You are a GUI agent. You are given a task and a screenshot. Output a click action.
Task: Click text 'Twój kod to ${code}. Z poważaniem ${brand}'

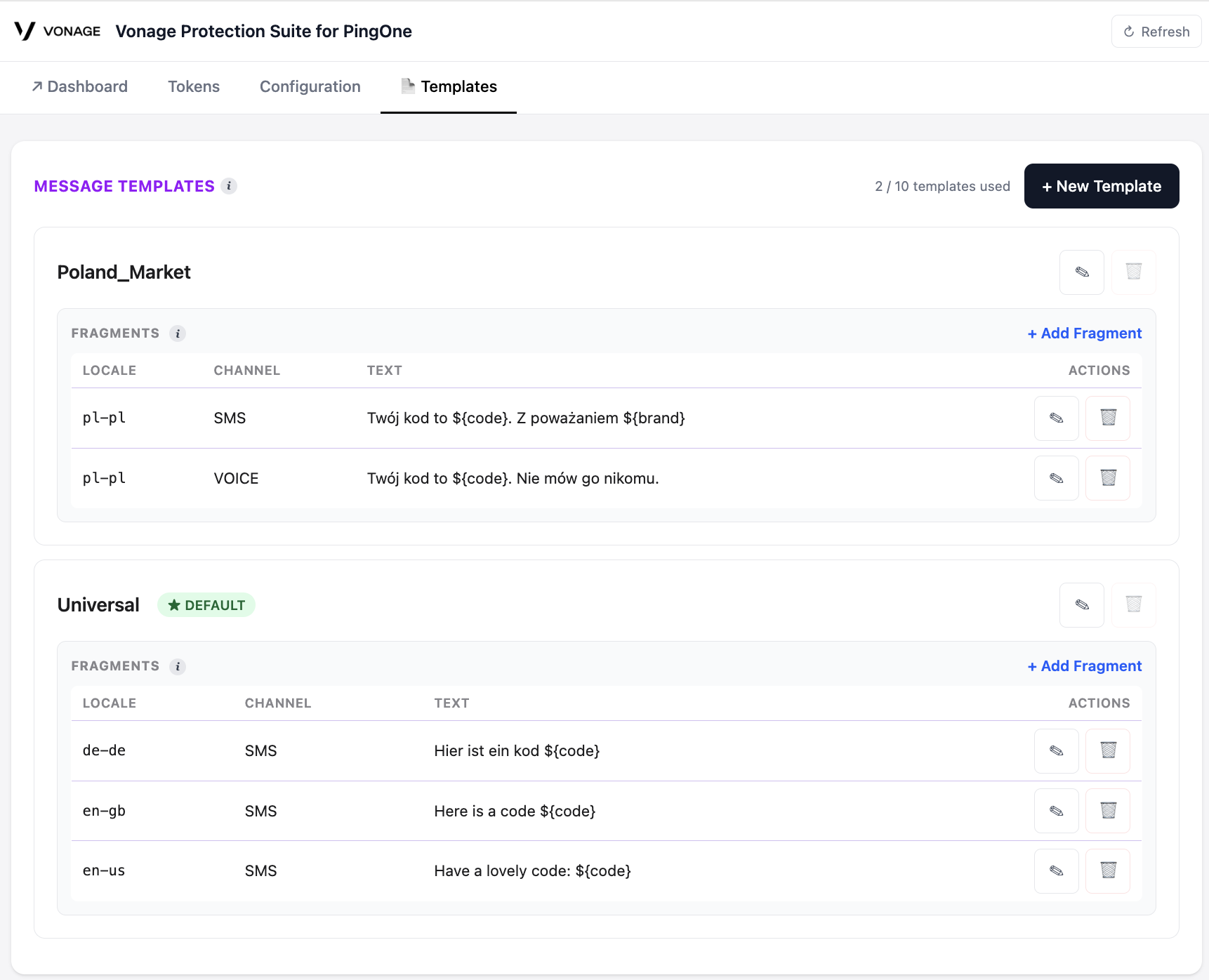pos(526,418)
